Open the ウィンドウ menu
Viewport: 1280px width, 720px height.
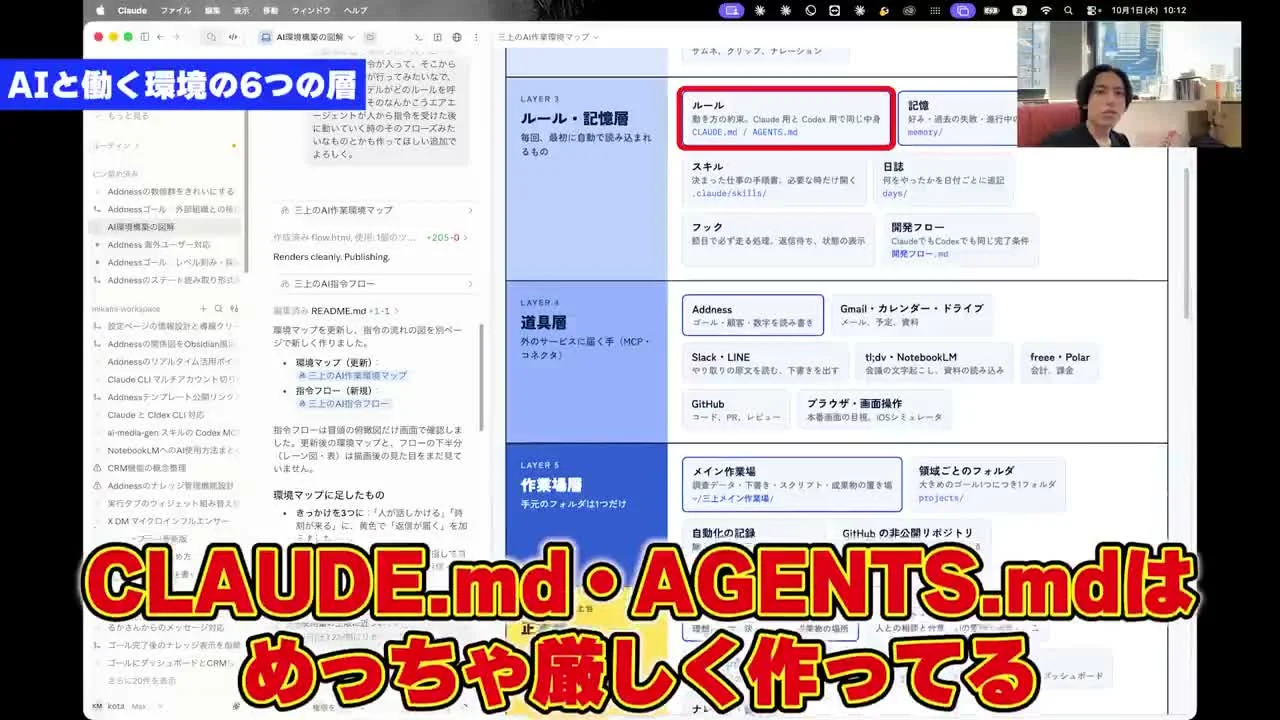click(x=311, y=10)
